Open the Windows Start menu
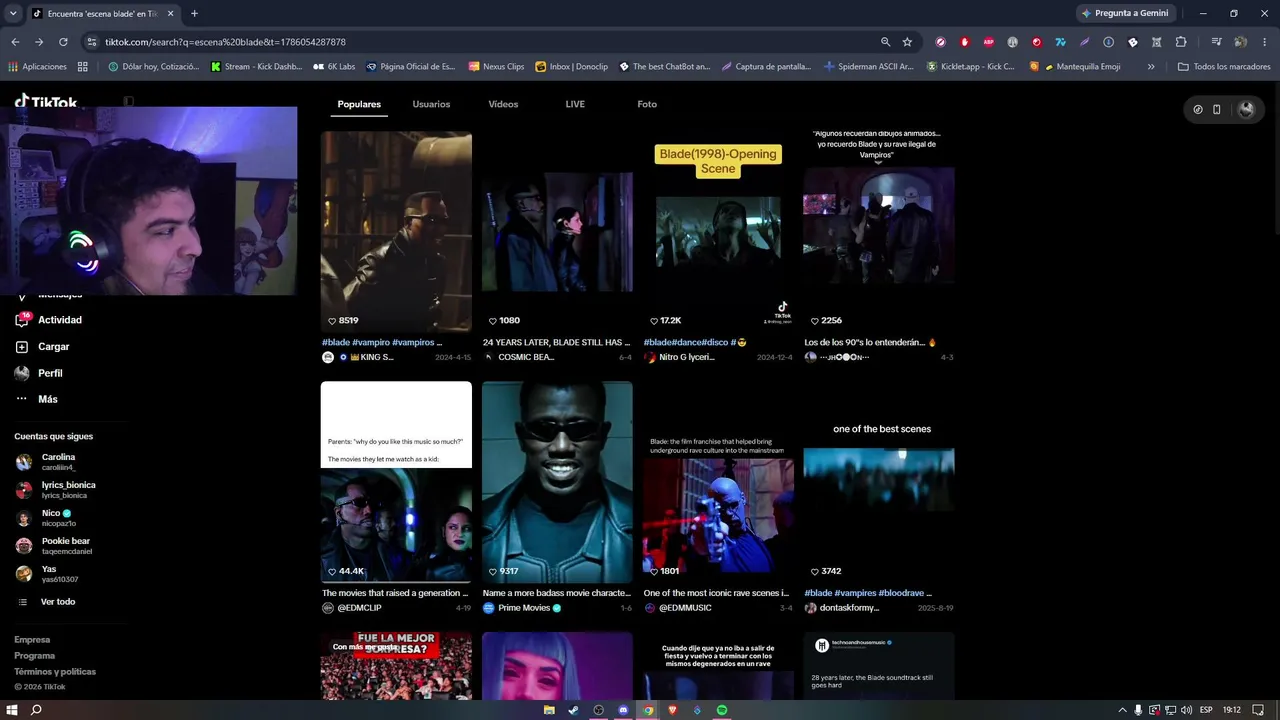The image size is (1280, 720). click(x=11, y=710)
